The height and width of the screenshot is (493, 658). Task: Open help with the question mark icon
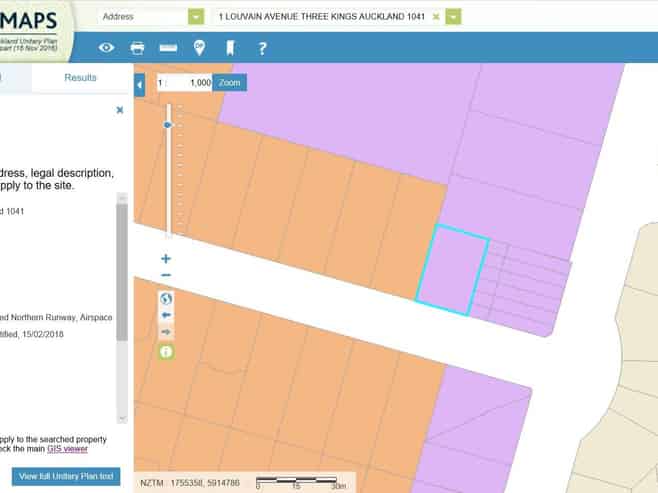click(x=262, y=48)
